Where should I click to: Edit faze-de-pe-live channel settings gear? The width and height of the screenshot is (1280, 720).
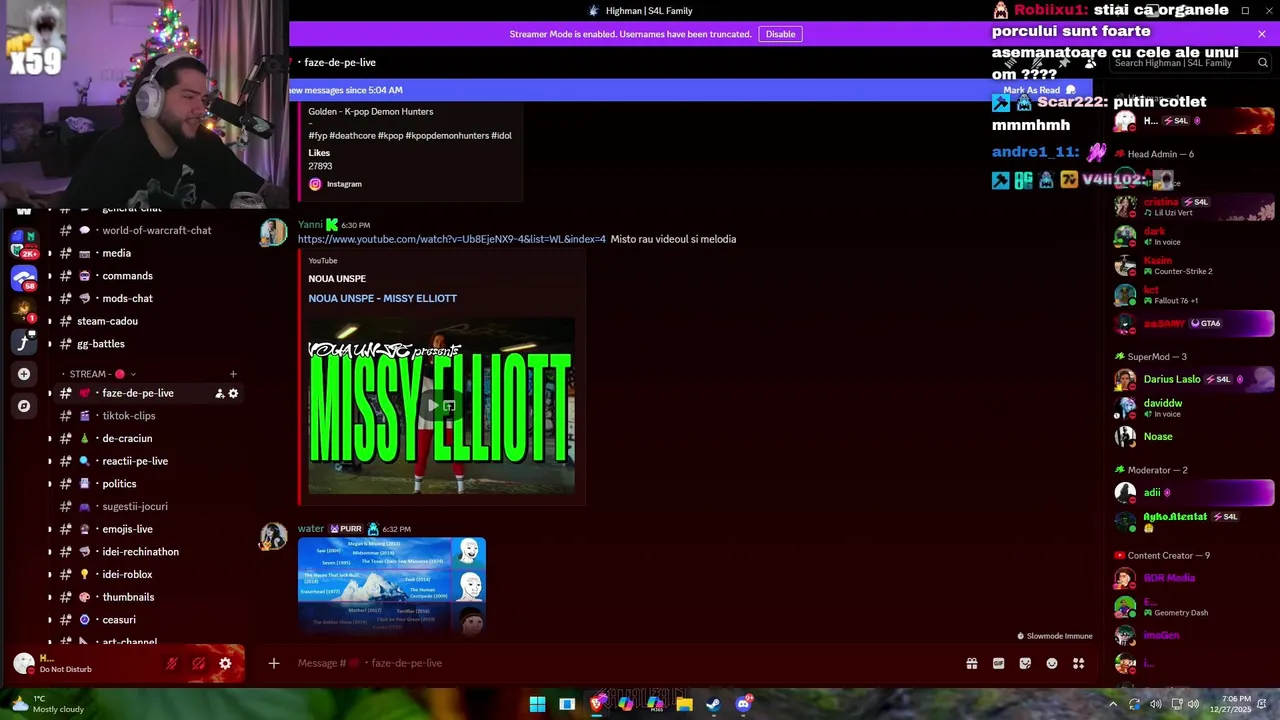[x=233, y=393]
